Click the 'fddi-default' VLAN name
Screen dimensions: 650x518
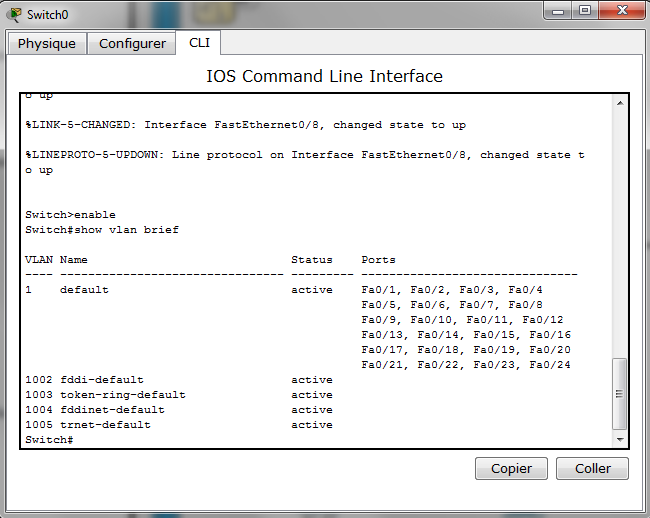(102, 380)
